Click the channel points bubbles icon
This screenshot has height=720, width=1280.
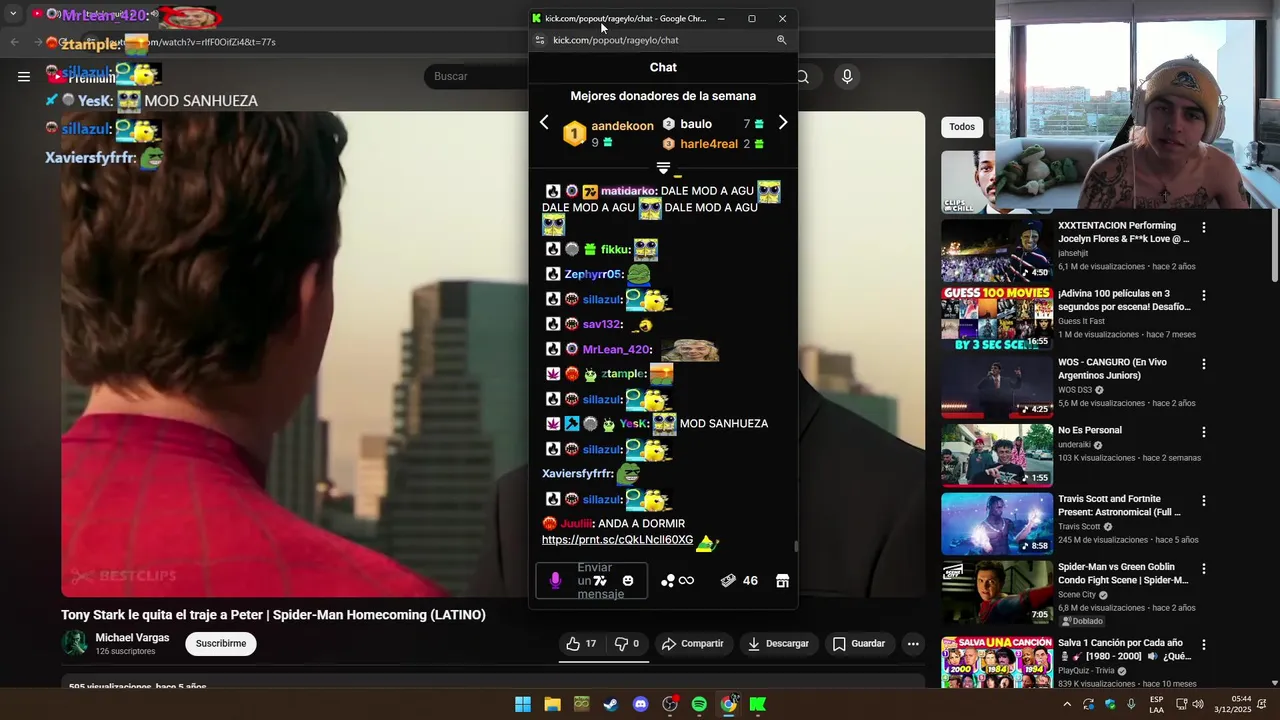668,580
